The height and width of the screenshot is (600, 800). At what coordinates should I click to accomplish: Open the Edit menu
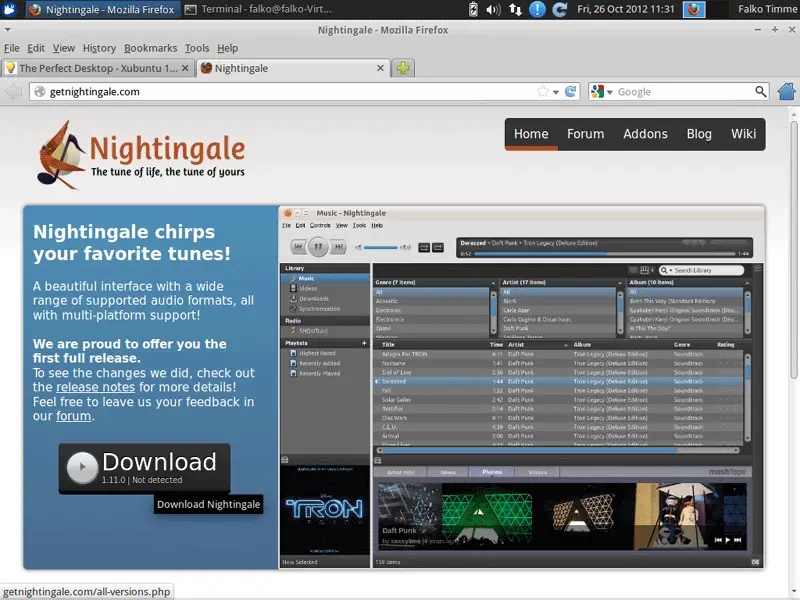pos(36,48)
